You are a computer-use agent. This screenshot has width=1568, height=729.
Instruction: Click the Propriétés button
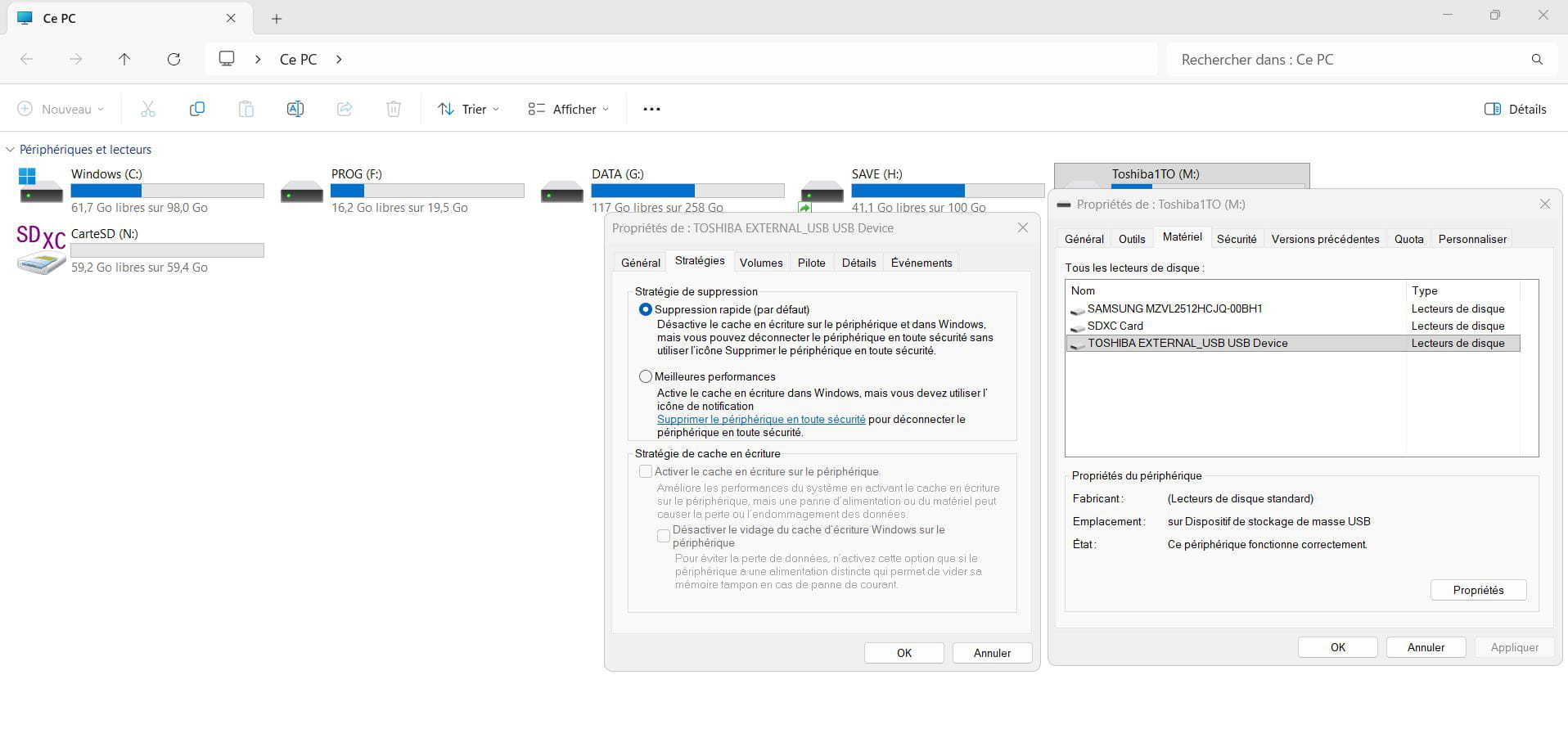(1478, 590)
